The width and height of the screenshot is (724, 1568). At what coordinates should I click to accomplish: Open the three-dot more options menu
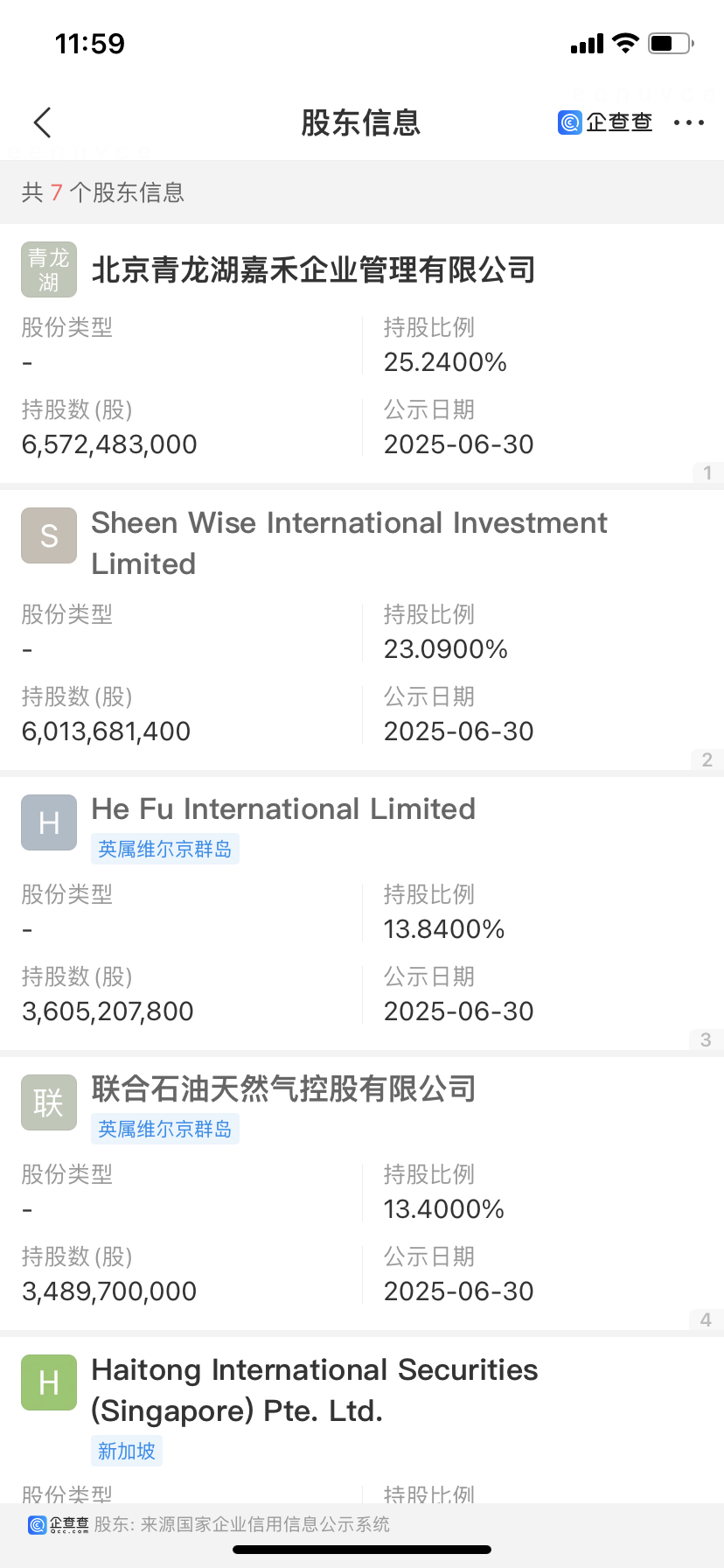(x=688, y=123)
